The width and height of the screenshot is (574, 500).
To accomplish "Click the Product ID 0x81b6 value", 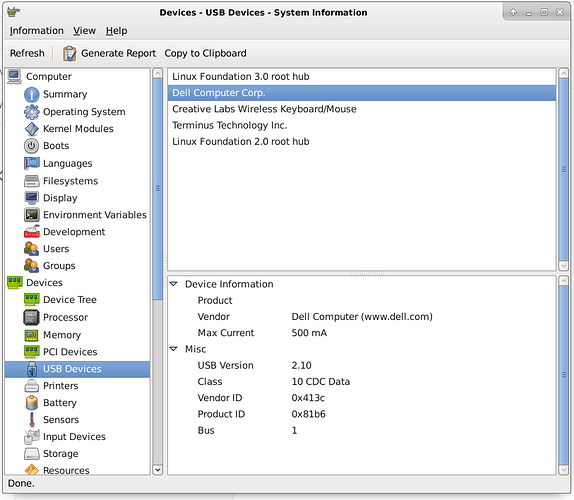I will click(x=309, y=414).
